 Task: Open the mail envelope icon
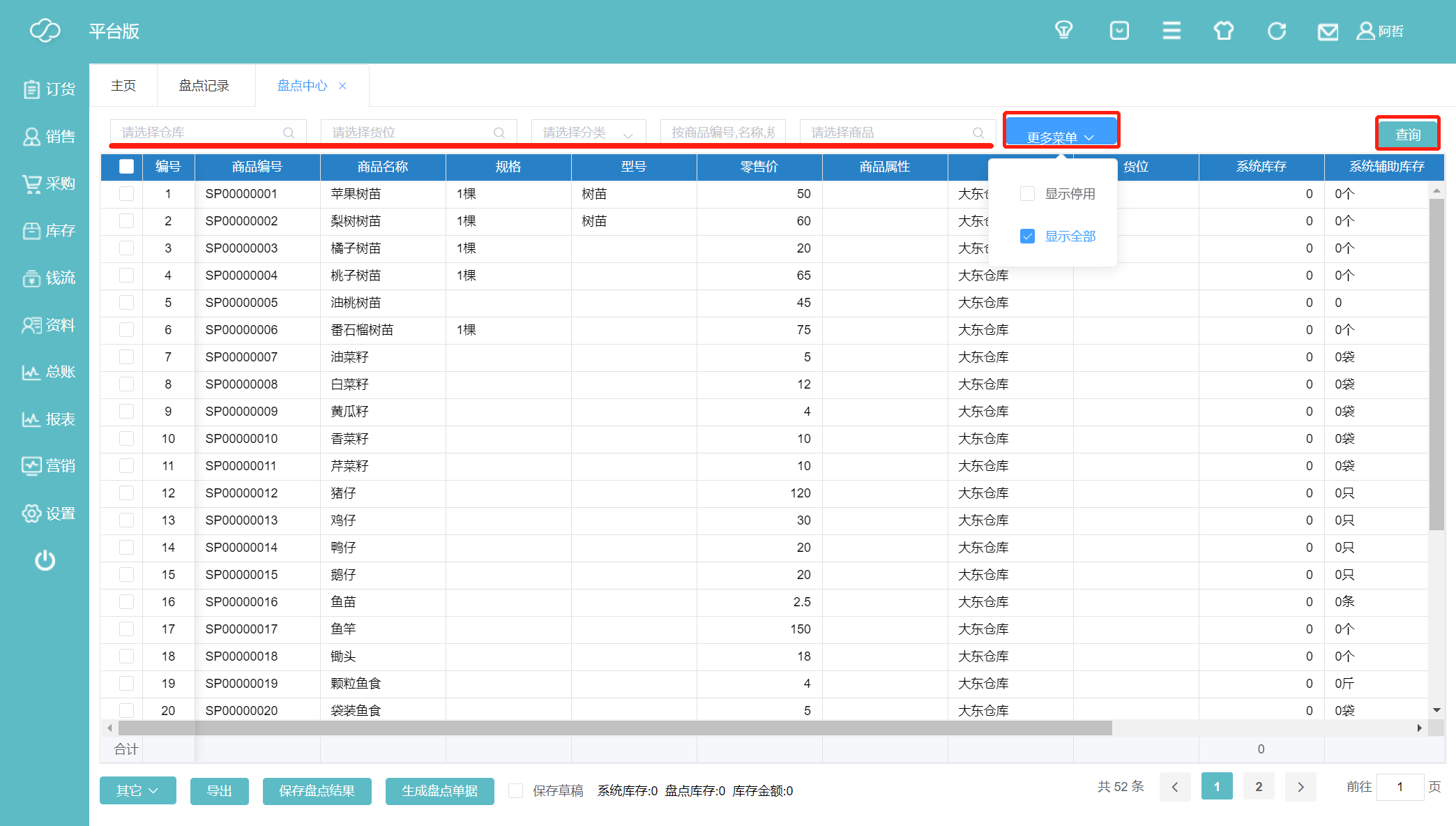click(1328, 31)
